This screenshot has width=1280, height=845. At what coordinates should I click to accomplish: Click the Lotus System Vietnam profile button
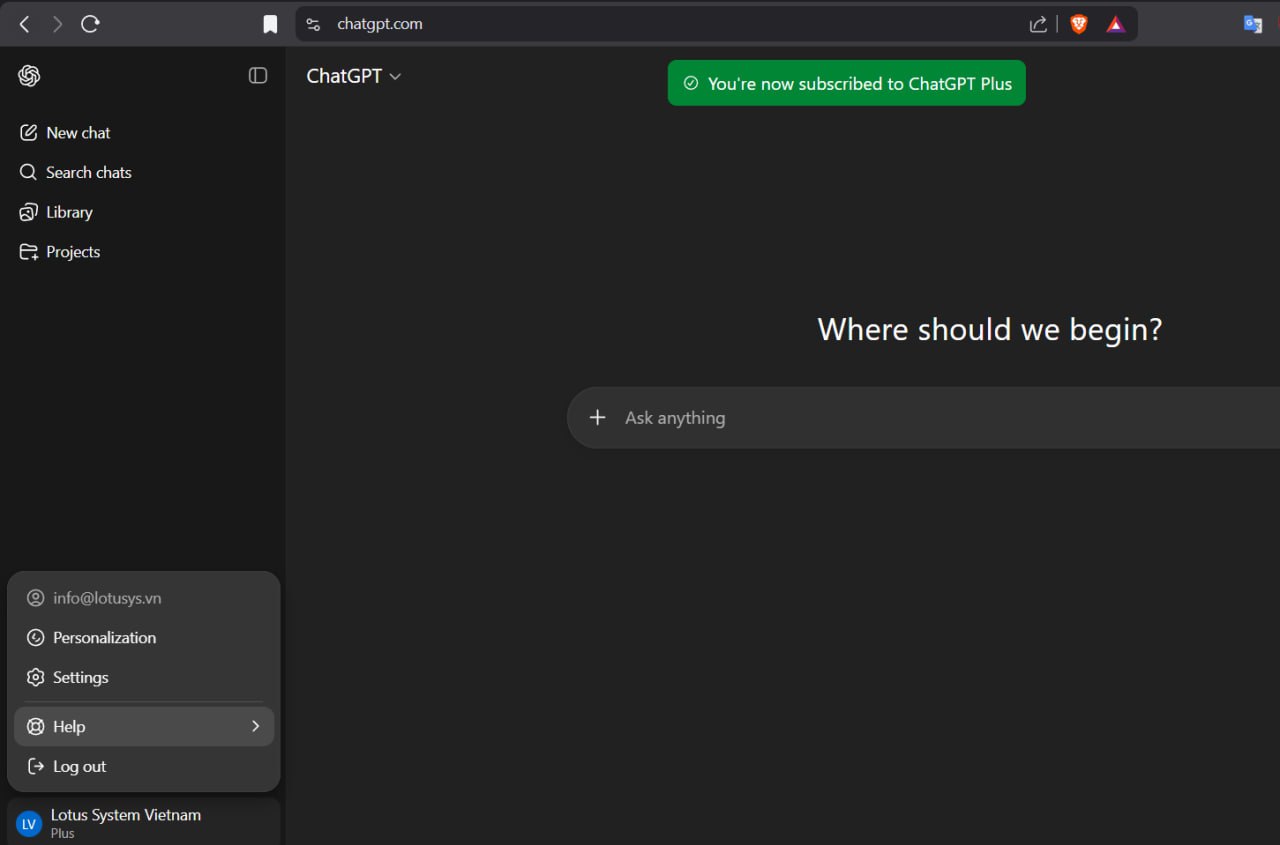click(x=125, y=822)
